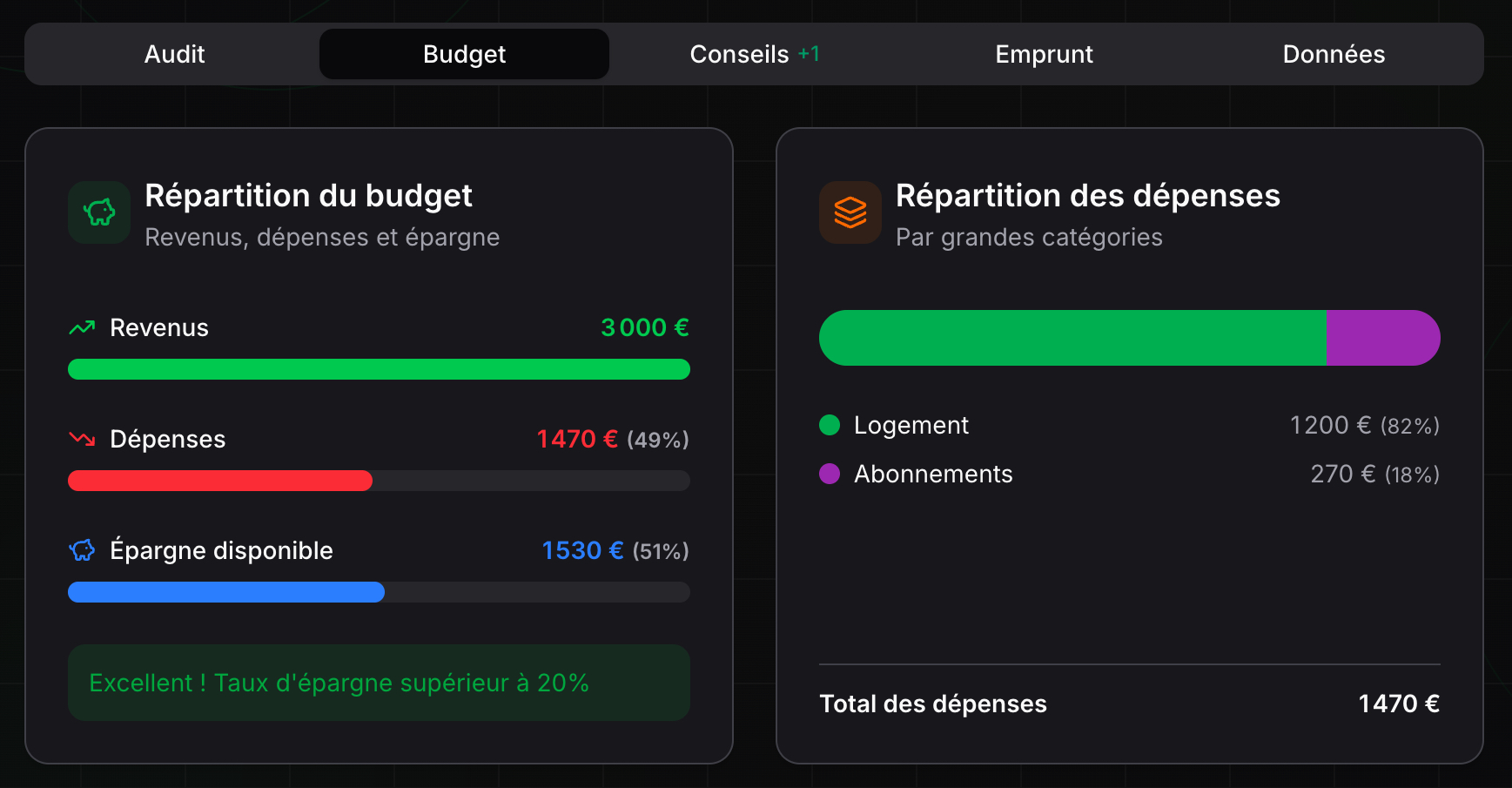The image size is (1512, 788).
Task: Select the Données tab
Action: [x=1333, y=53]
